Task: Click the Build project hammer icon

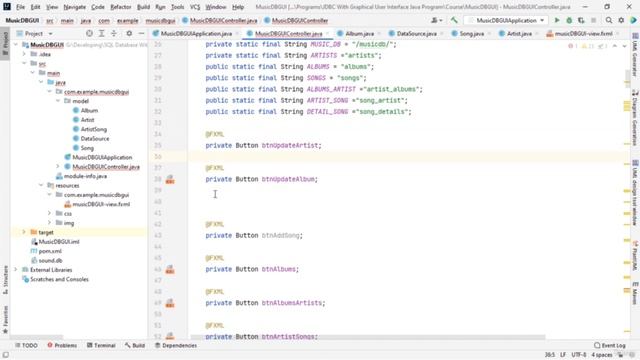Action: click(x=454, y=20)
